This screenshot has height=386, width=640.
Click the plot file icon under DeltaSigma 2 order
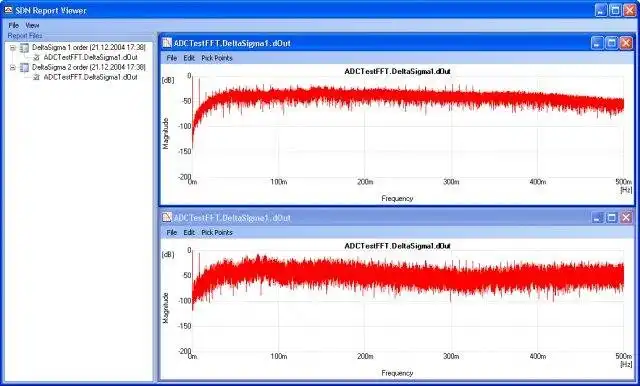36,77
